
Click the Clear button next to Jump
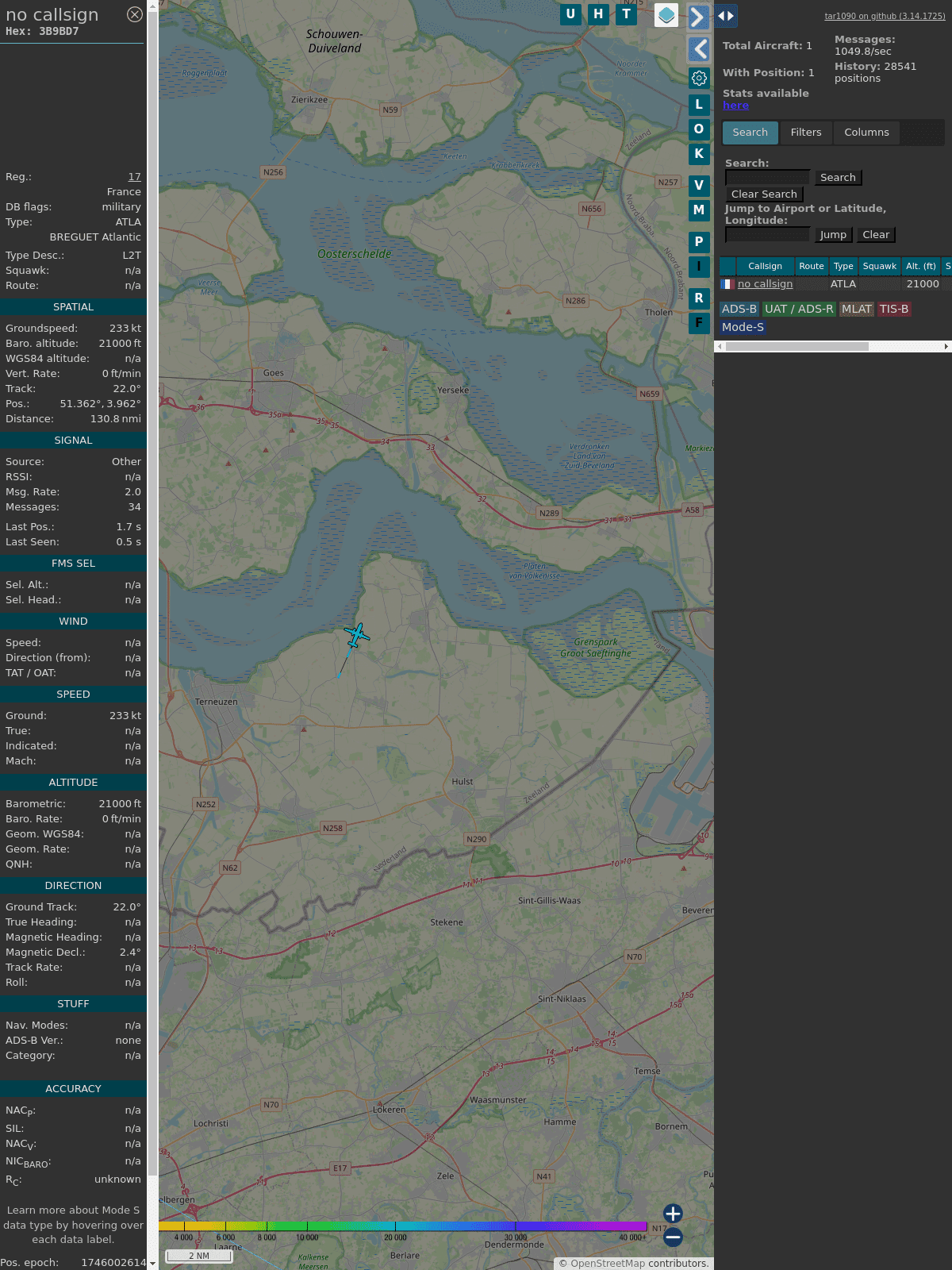pyautogui.click(x=876, y=235)
